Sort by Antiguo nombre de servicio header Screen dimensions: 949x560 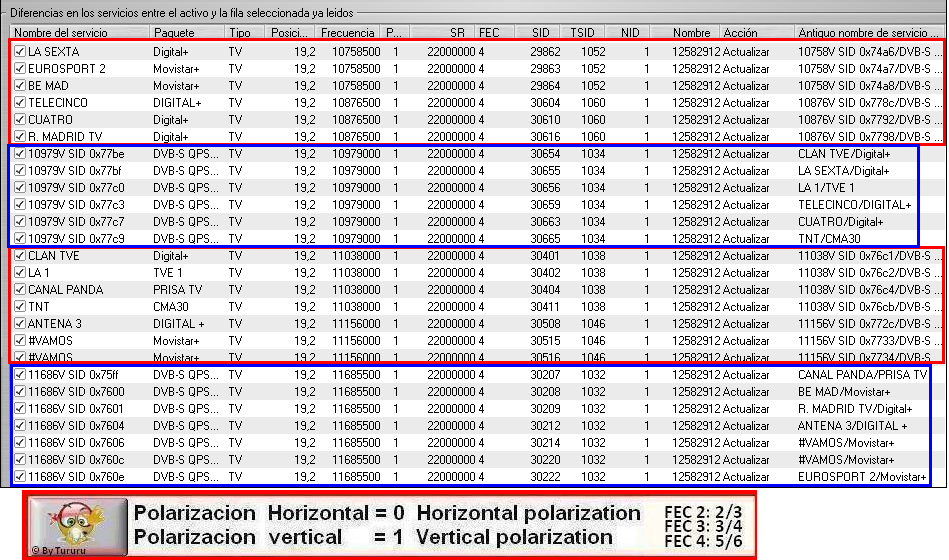[869, 33]
